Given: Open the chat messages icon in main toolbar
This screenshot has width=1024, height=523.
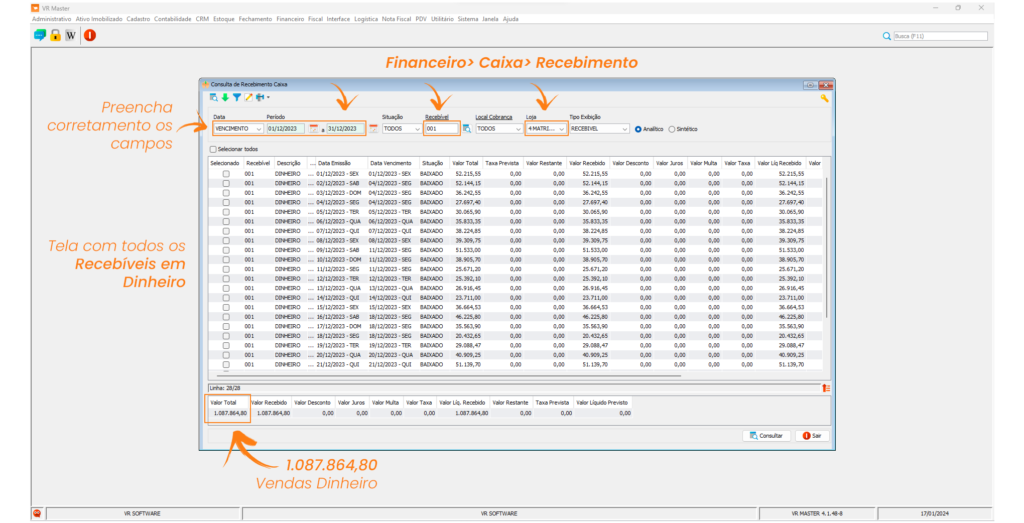Looking at the screenshot, I should 40,35.
